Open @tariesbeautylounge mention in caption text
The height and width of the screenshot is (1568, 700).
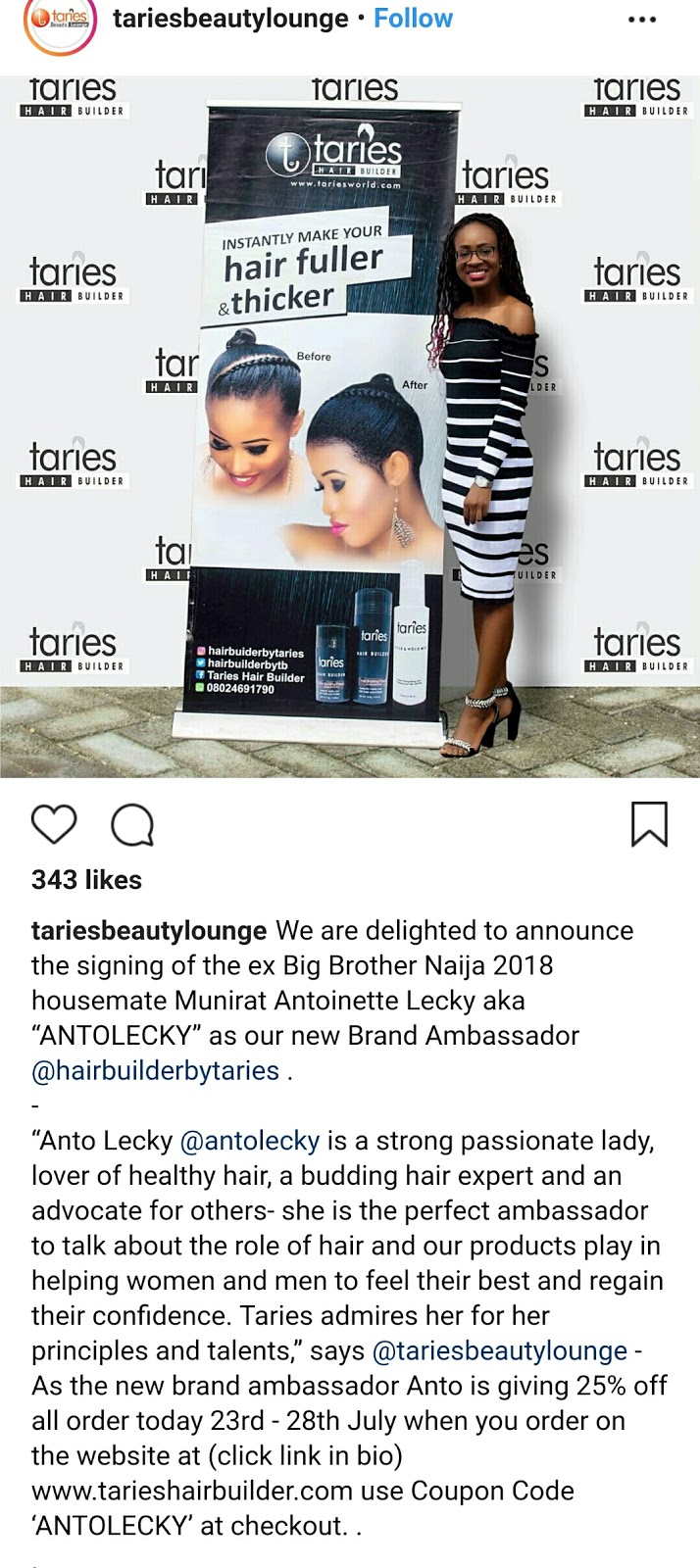(500, 1351)
